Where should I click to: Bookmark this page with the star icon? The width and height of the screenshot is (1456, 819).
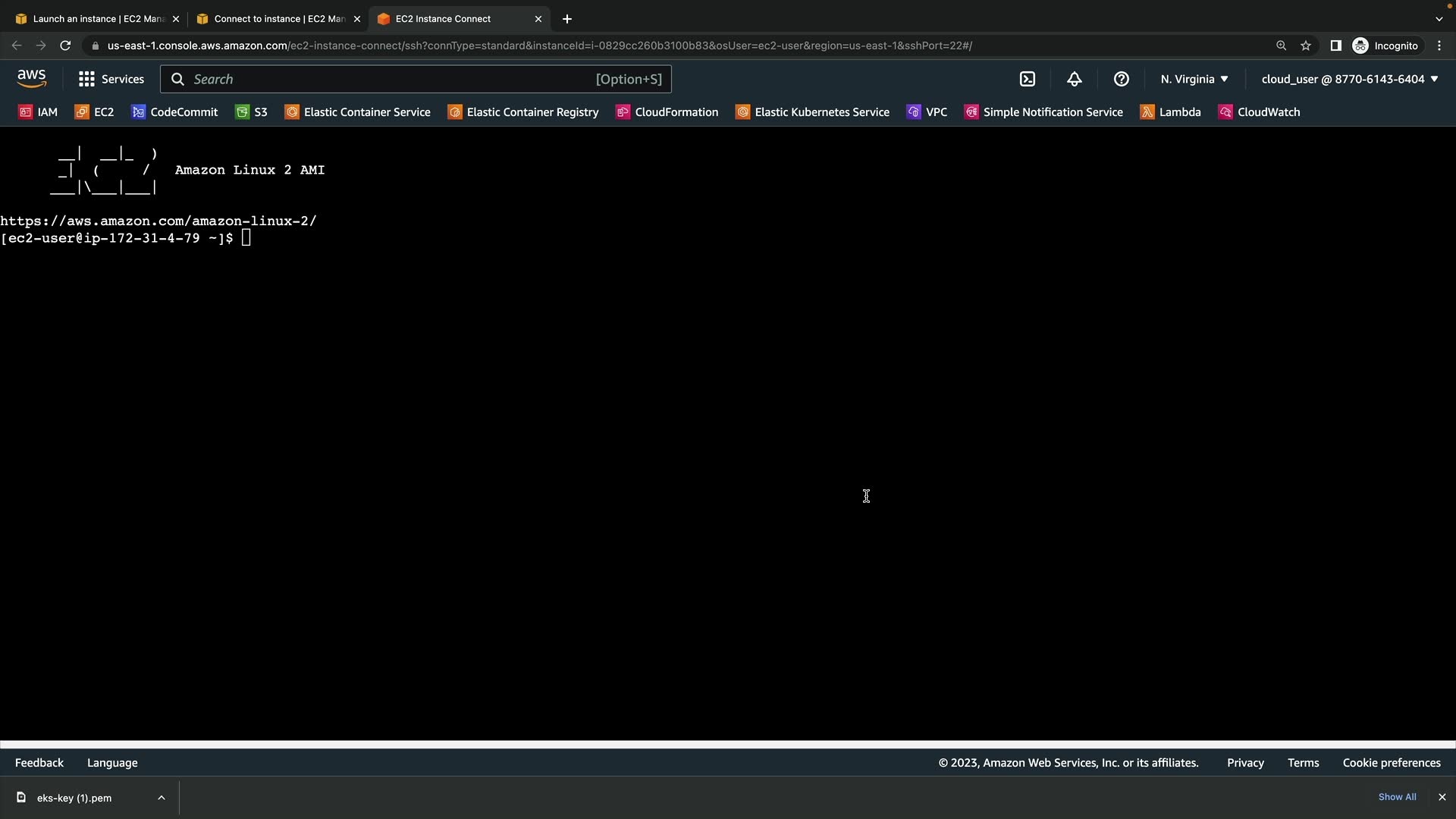1305,45
